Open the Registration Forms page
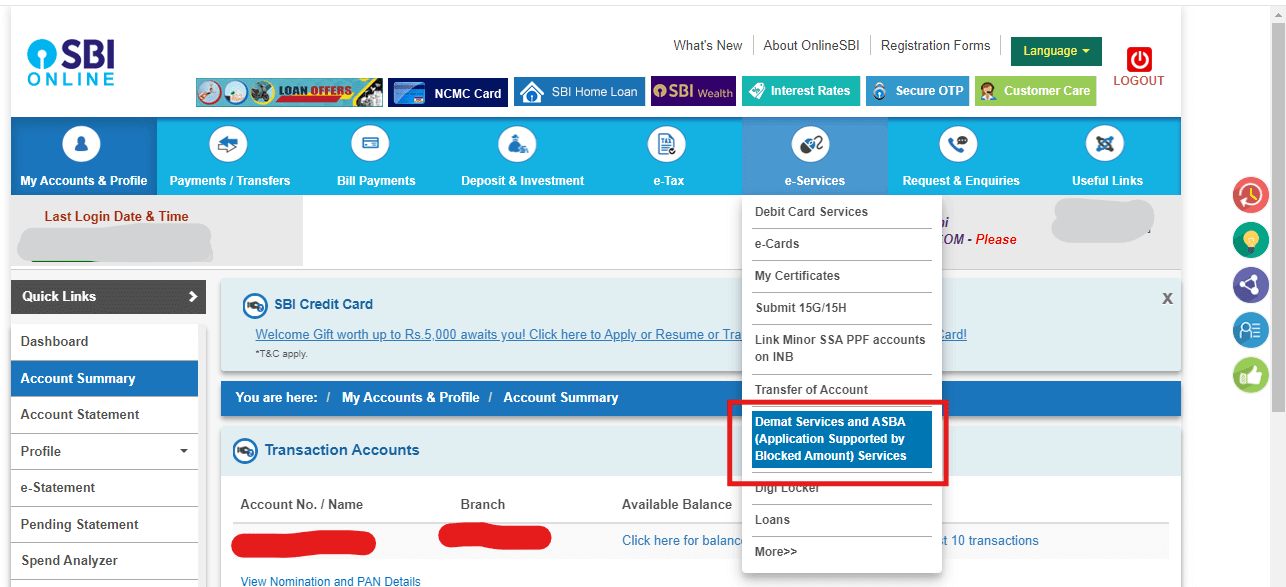The width and height of the screenshot is (1286, 587). [935, 45]
